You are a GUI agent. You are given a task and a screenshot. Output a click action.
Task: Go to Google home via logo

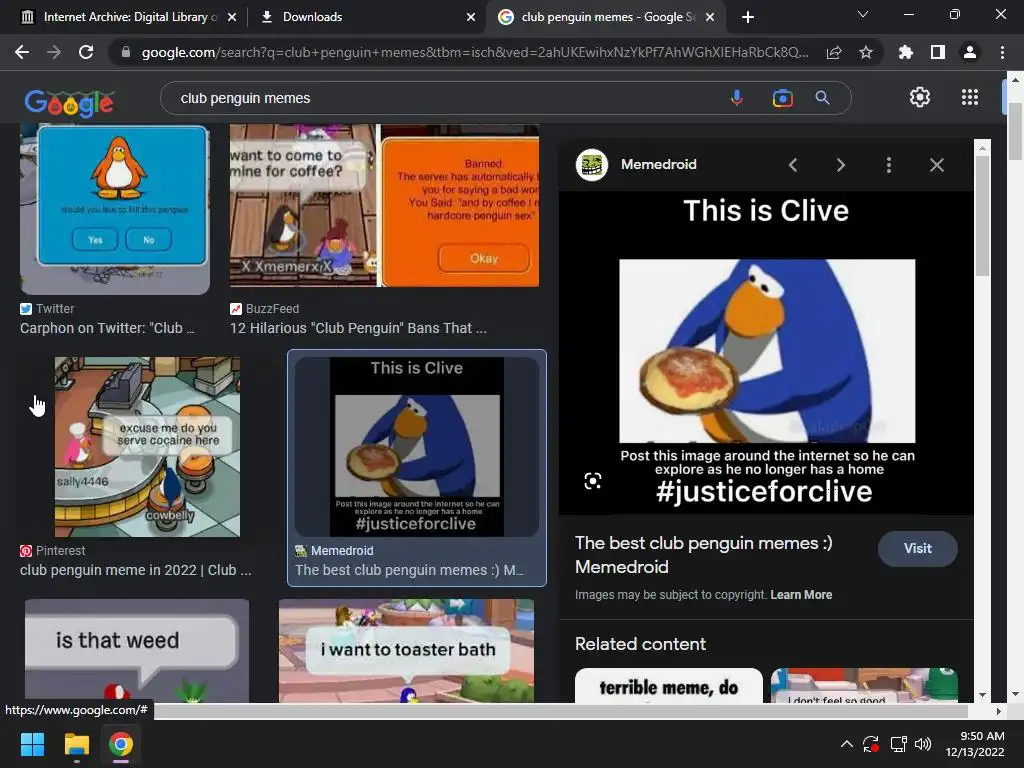pos(69,101)
